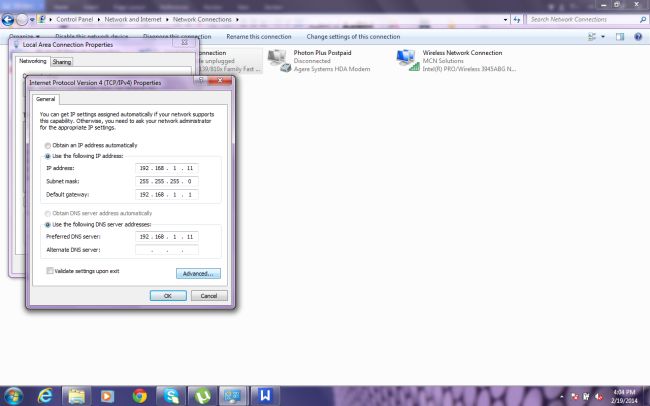Viewport: 650px width, 406px height.
Task: Select Obtain an IP address automatically
Action: pyautogui.click(x=48, y=146)
